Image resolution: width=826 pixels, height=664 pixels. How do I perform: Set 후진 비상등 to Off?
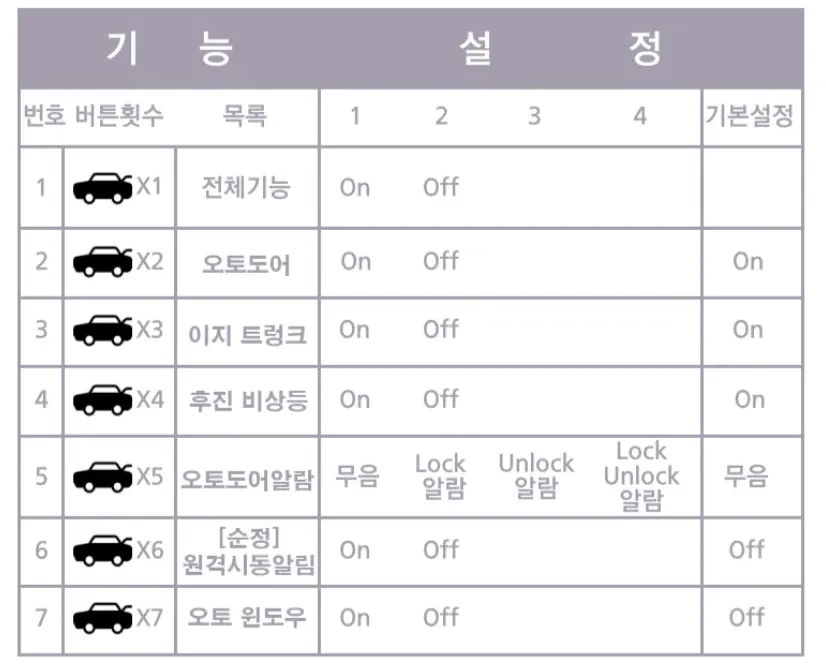(x=441, y=400)
